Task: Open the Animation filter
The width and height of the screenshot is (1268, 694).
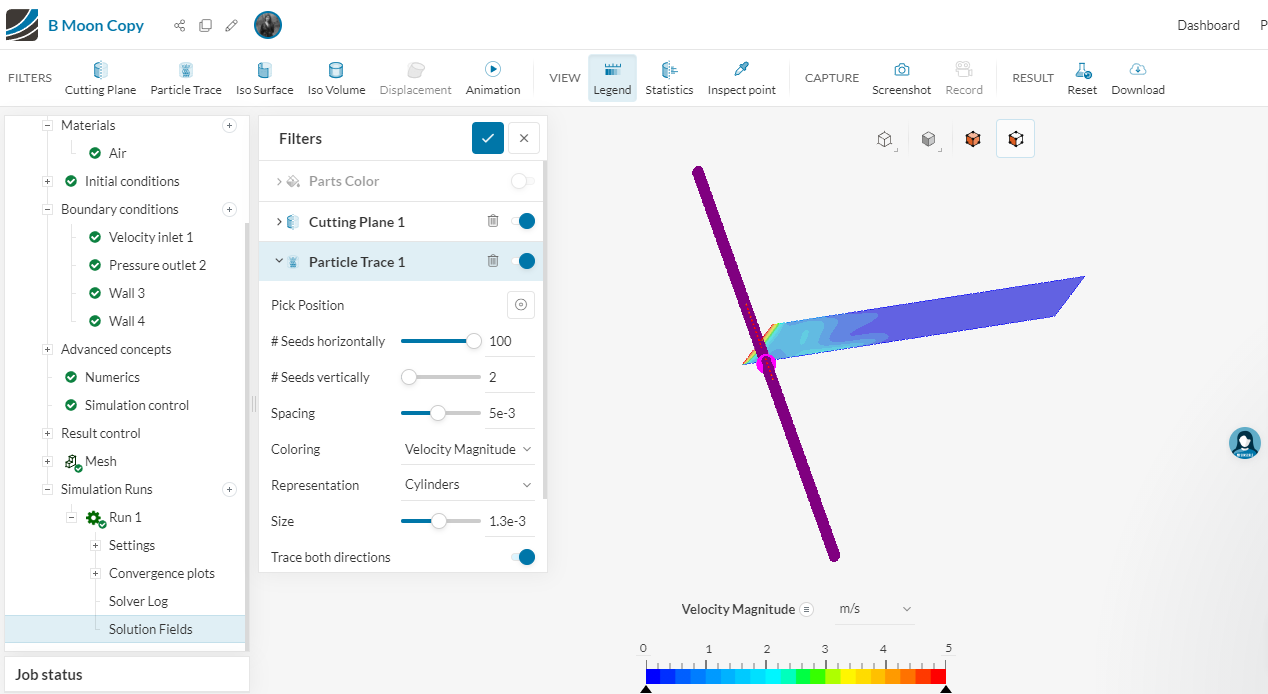Action: pyautogui.click(x=493, y=78)
